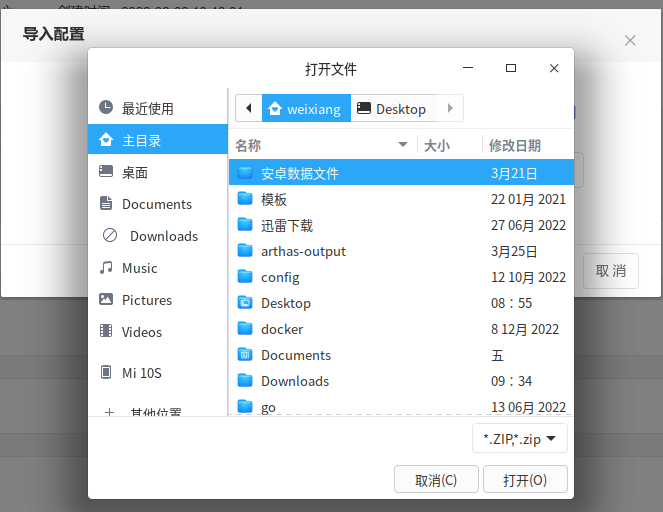Click the blocked icon beside Downloads in sidebar
Image resolution: width=663 pixels, height=512 pixels.
coord(110,235)
